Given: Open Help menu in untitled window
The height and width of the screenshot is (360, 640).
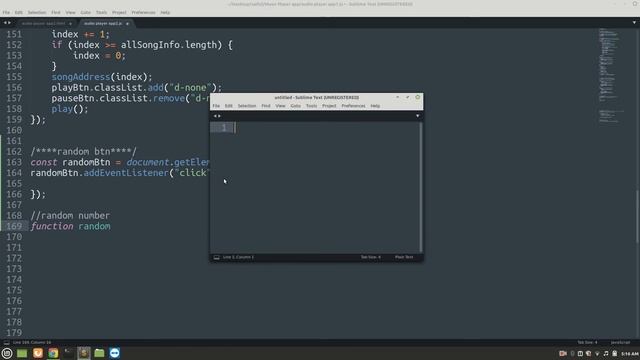Looking at the screenshot, I should point(375,106).
